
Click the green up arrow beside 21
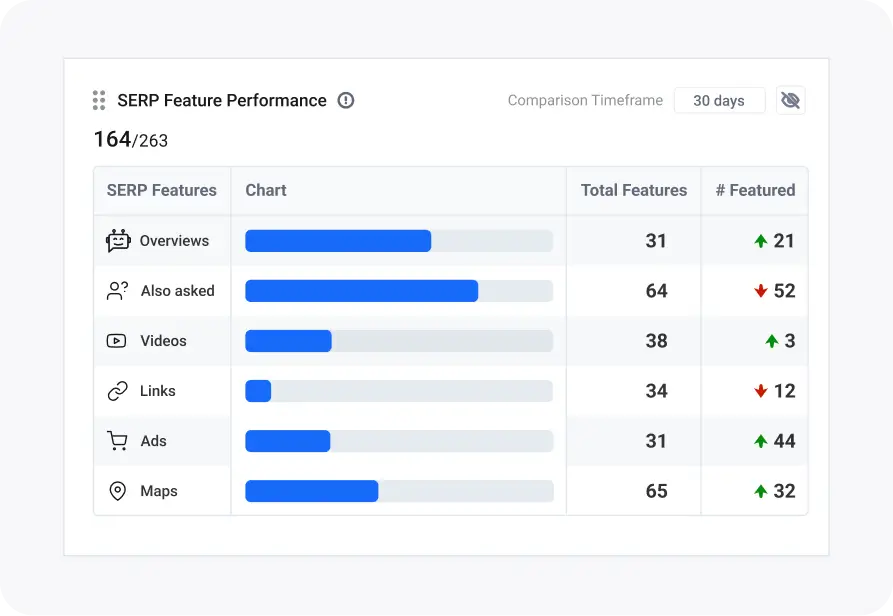coord(762,240)
